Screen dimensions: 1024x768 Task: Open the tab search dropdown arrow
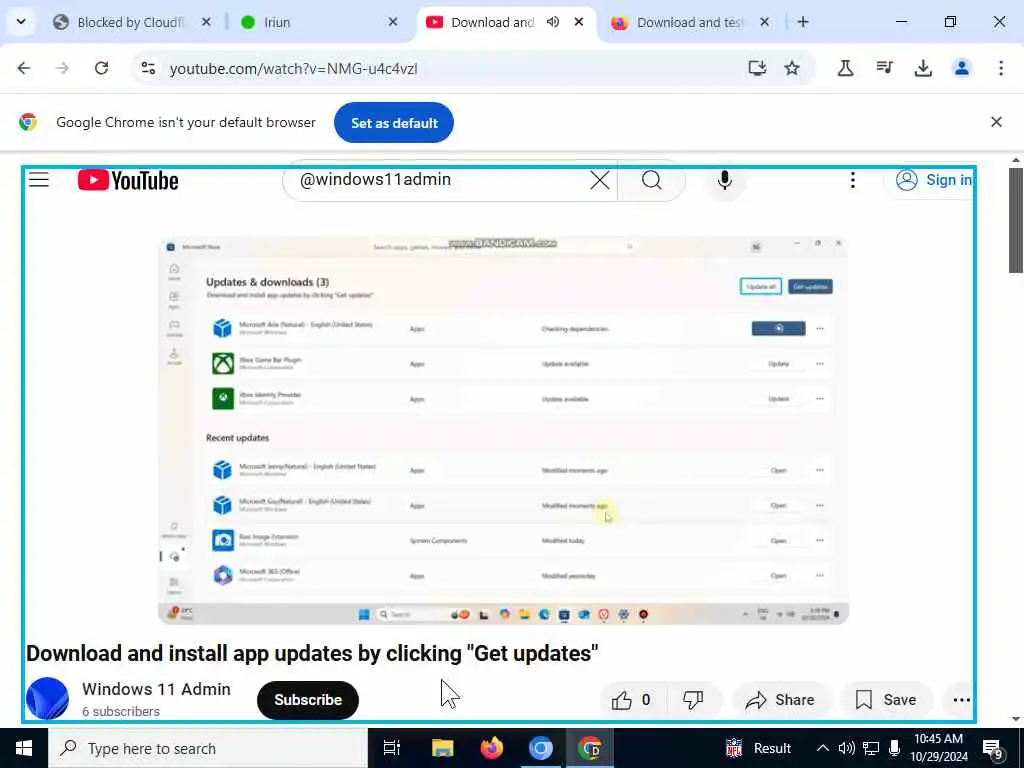coord(21,22)
